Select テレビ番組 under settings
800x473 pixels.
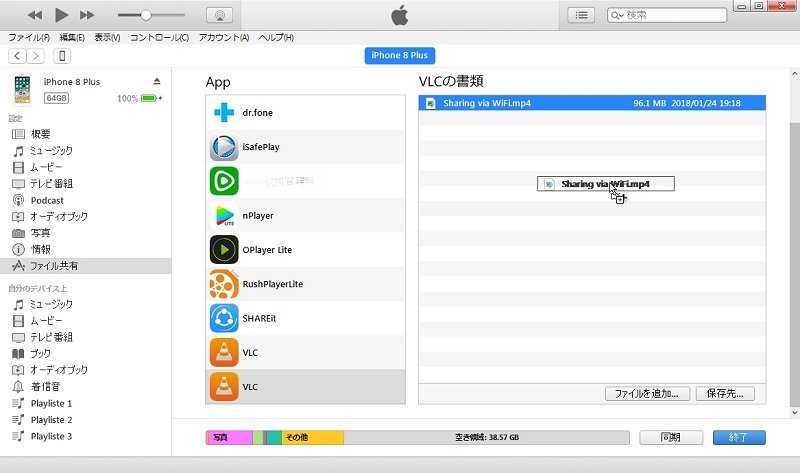[86, 184]
